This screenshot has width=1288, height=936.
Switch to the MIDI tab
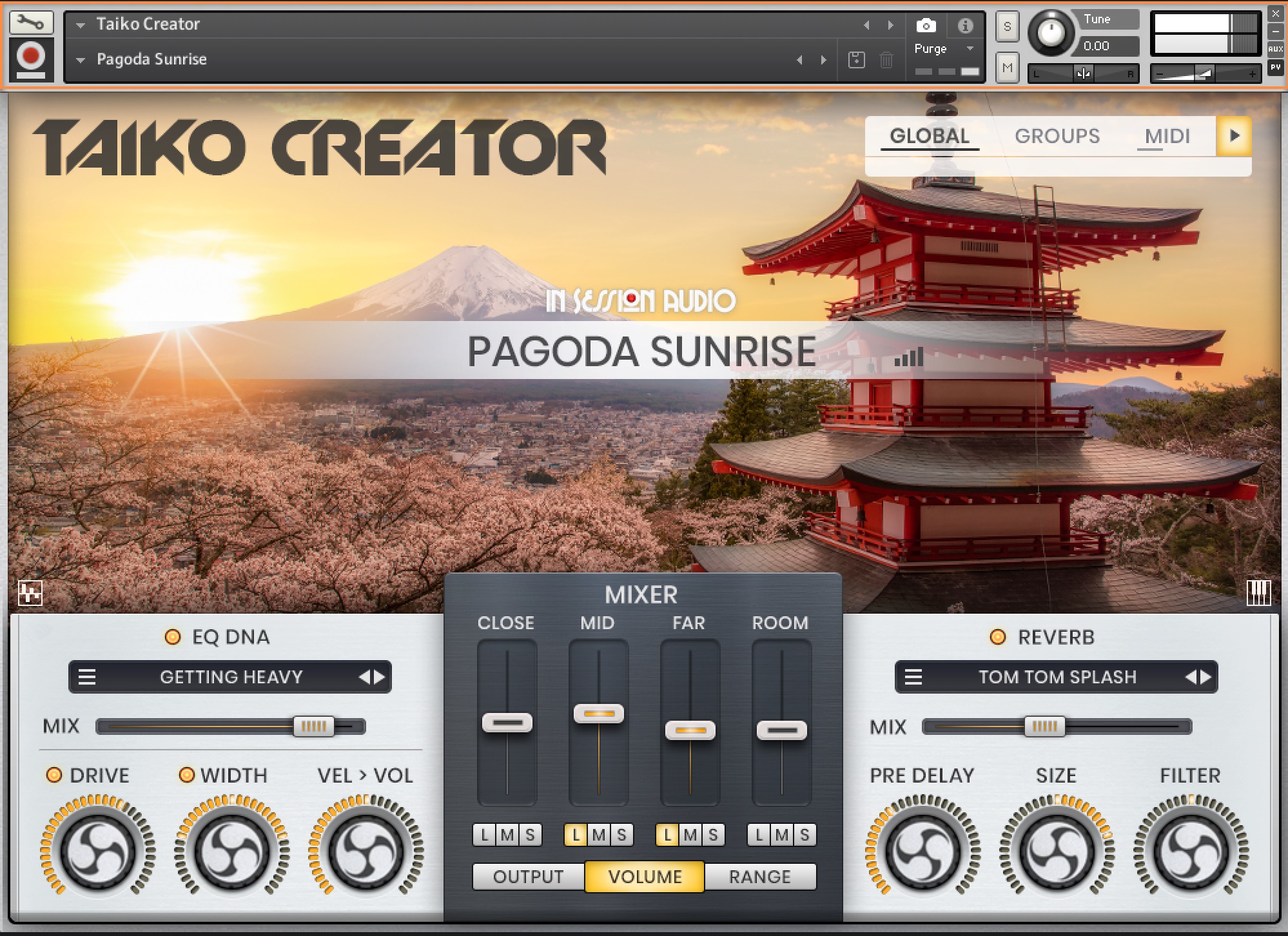point(1167,136)
